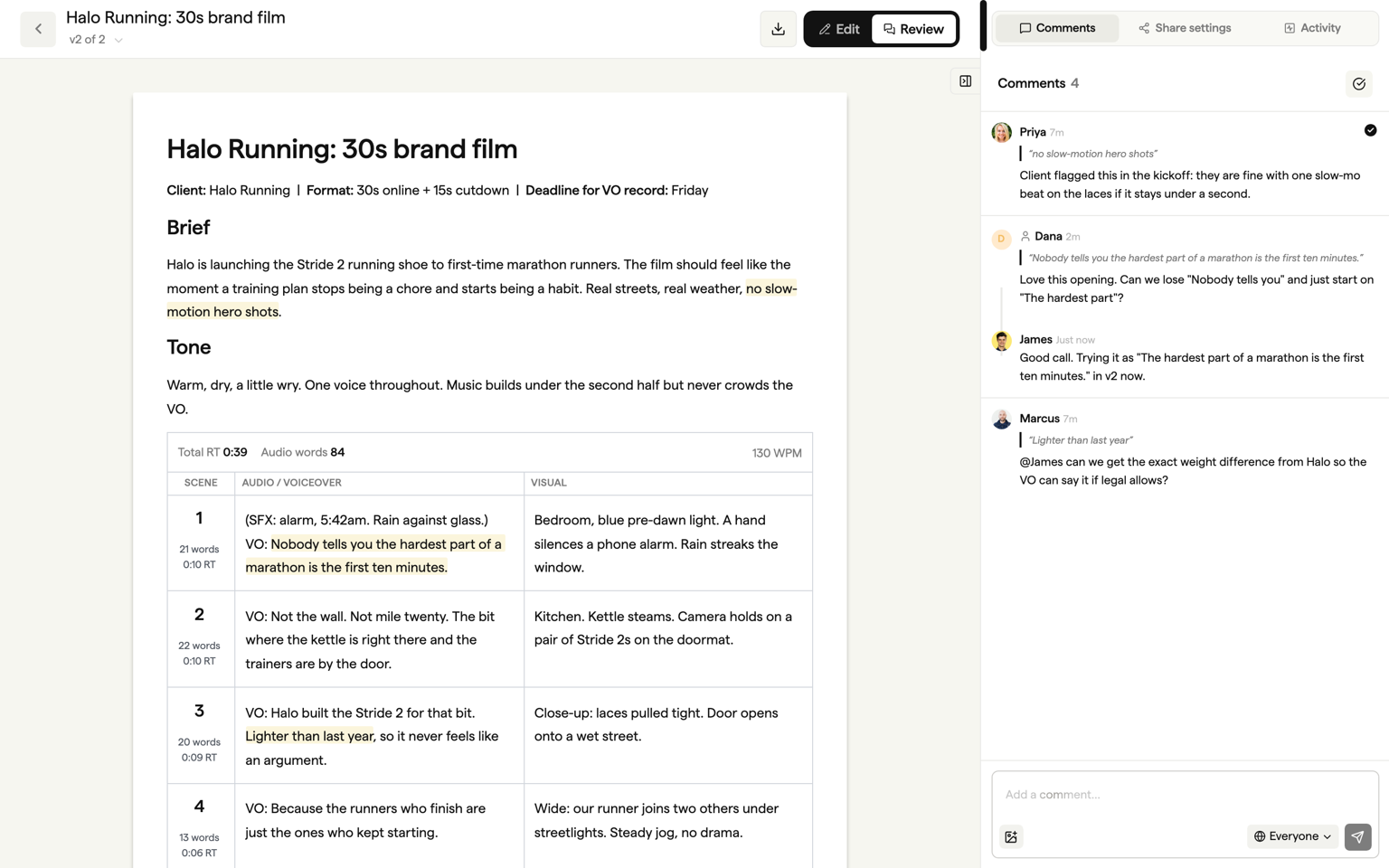Click the SCENE column header
Image resolution: width=1389 pixels, height=868 pixels.
(x=201, y=483)
